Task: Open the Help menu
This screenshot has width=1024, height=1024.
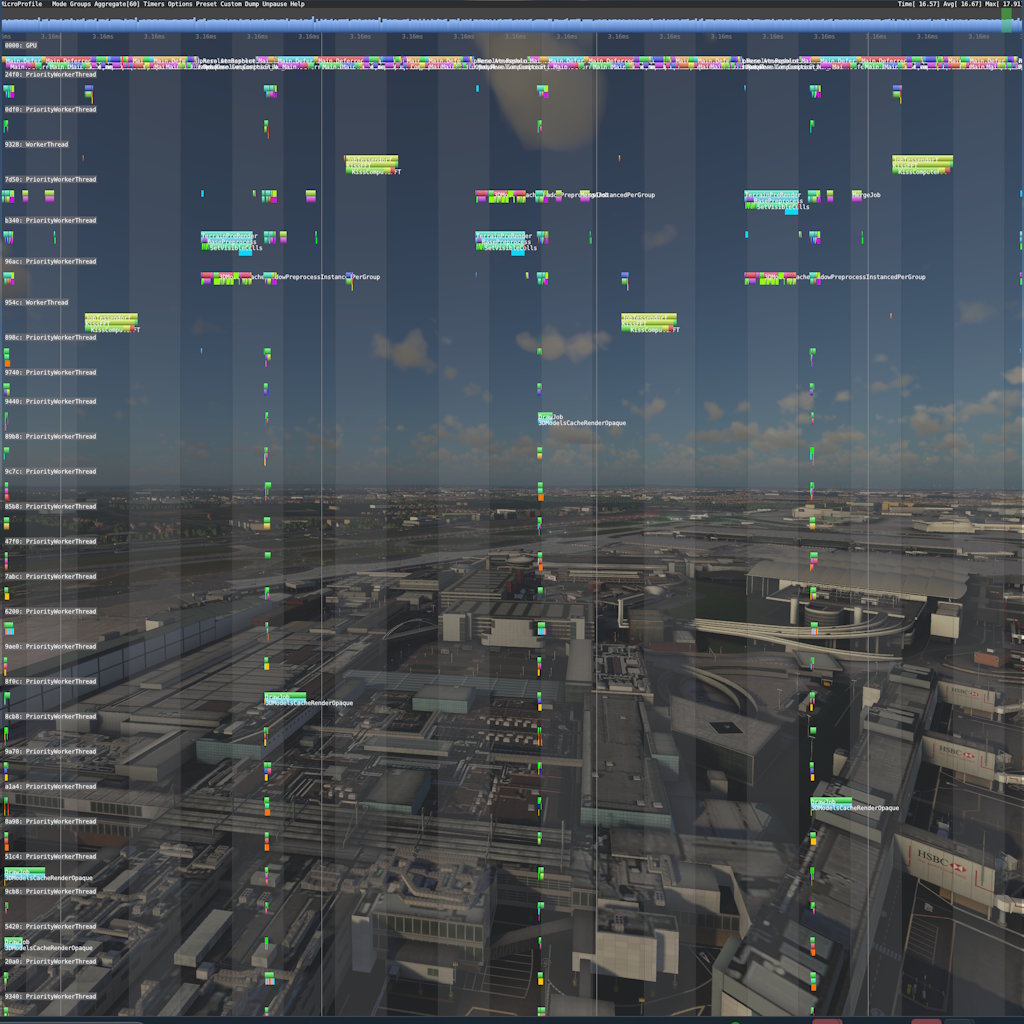Action: (297, 4)
